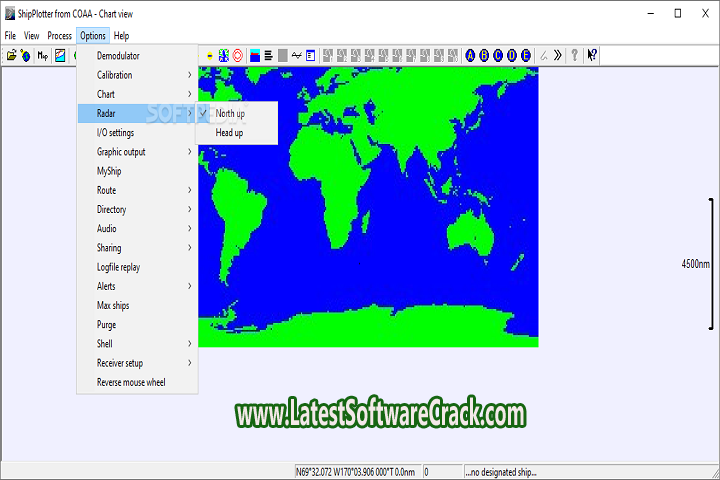The image size is (720, 480).
Task: Click Australia on the world chart
Action: tap(469, 233)
